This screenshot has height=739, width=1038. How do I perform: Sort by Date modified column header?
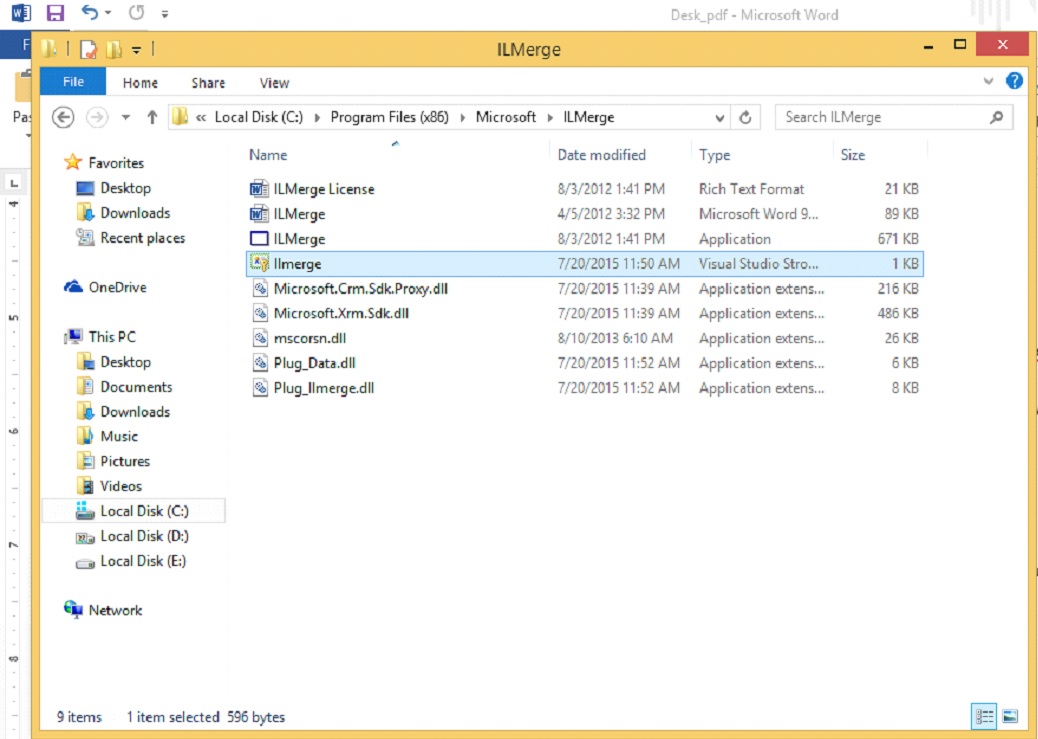[x=601, y=155]
